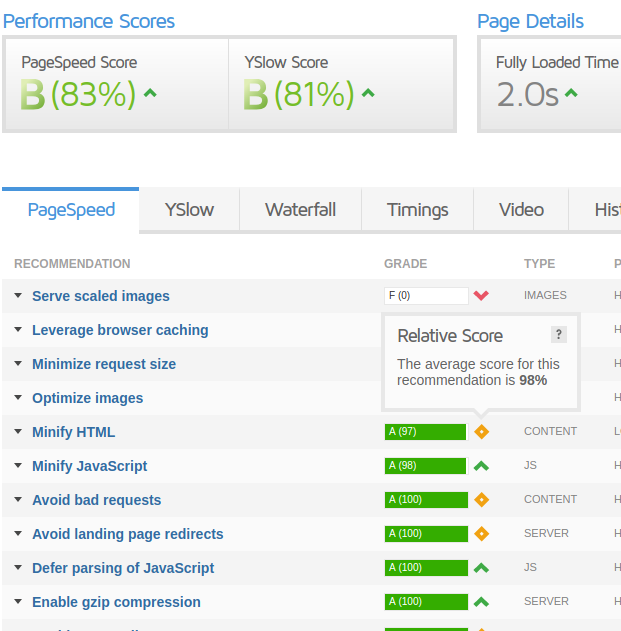The image size is (621, 631).
Task: Expand the Avoid bad requests triangle
Action: tap(18, 499)
